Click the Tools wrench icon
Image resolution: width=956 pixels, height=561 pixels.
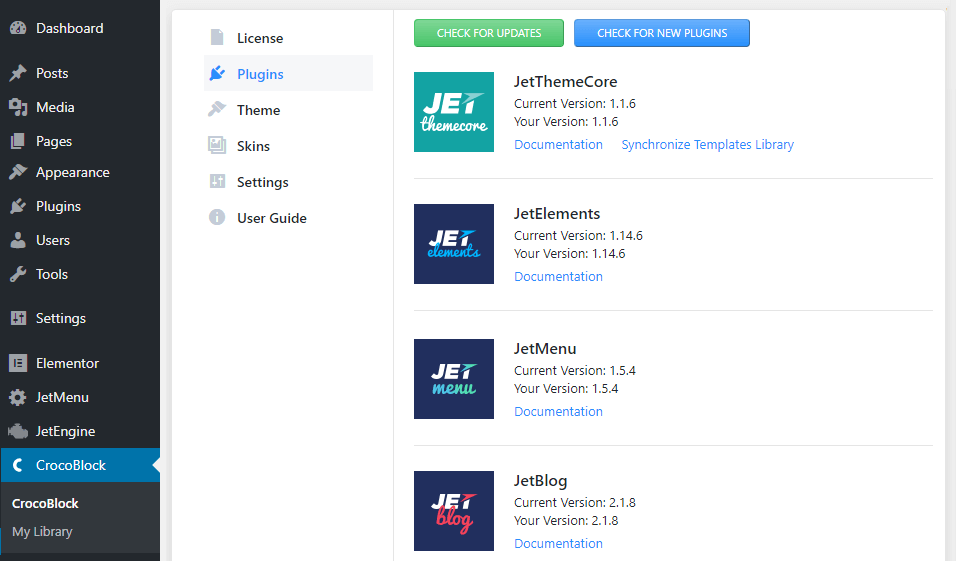[18, 274]
